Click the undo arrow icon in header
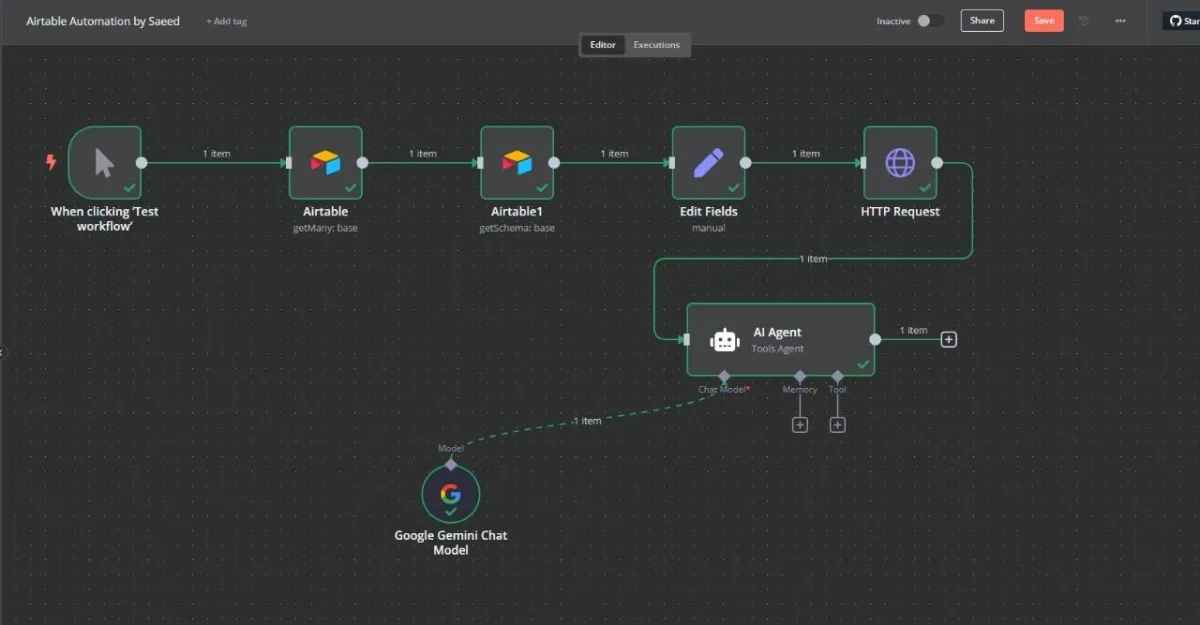The width and height of the screenshot is (1200, 625). pyautogui.click(x=1084, y=20)
